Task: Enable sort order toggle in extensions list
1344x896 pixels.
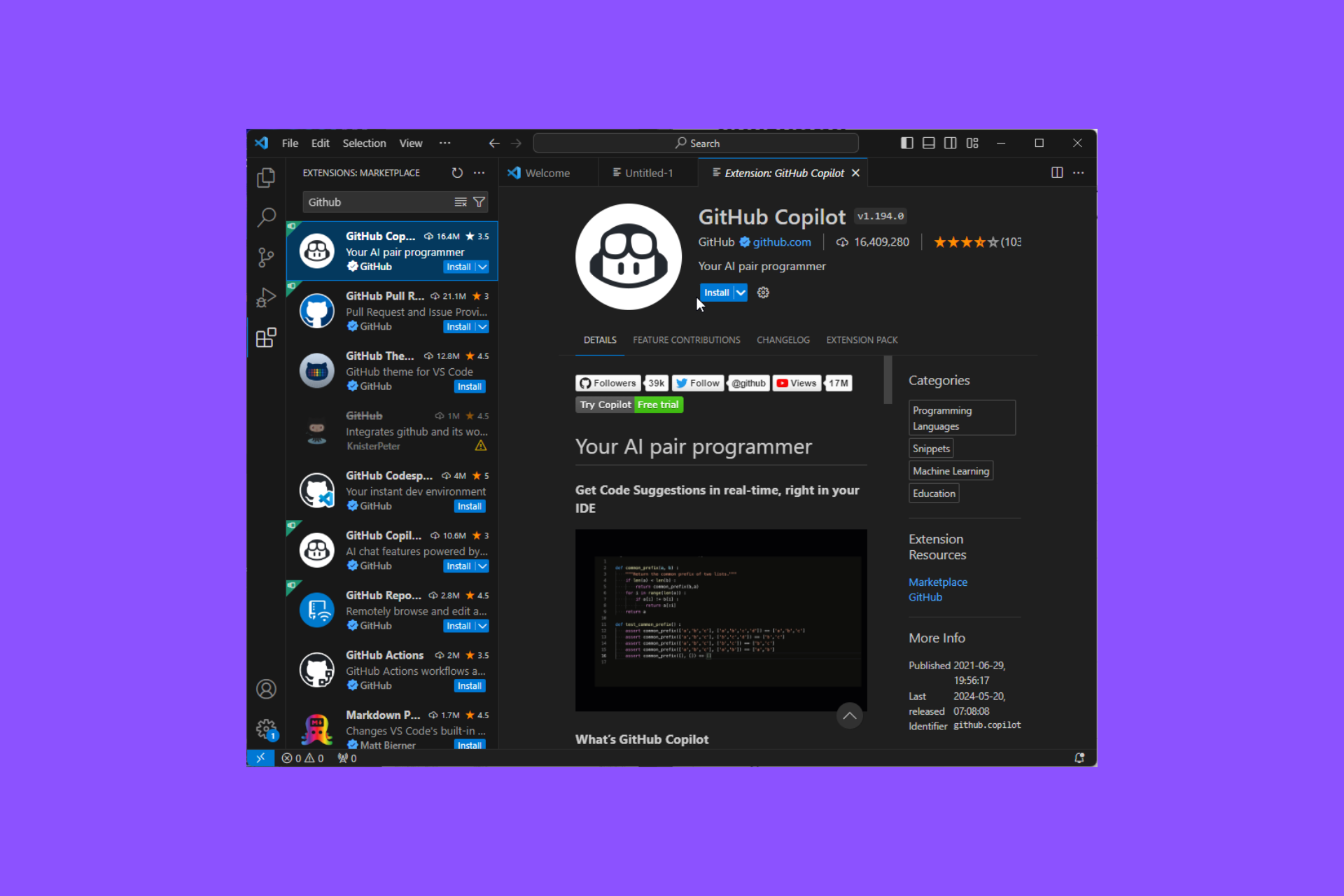Action: coord(461,201)
